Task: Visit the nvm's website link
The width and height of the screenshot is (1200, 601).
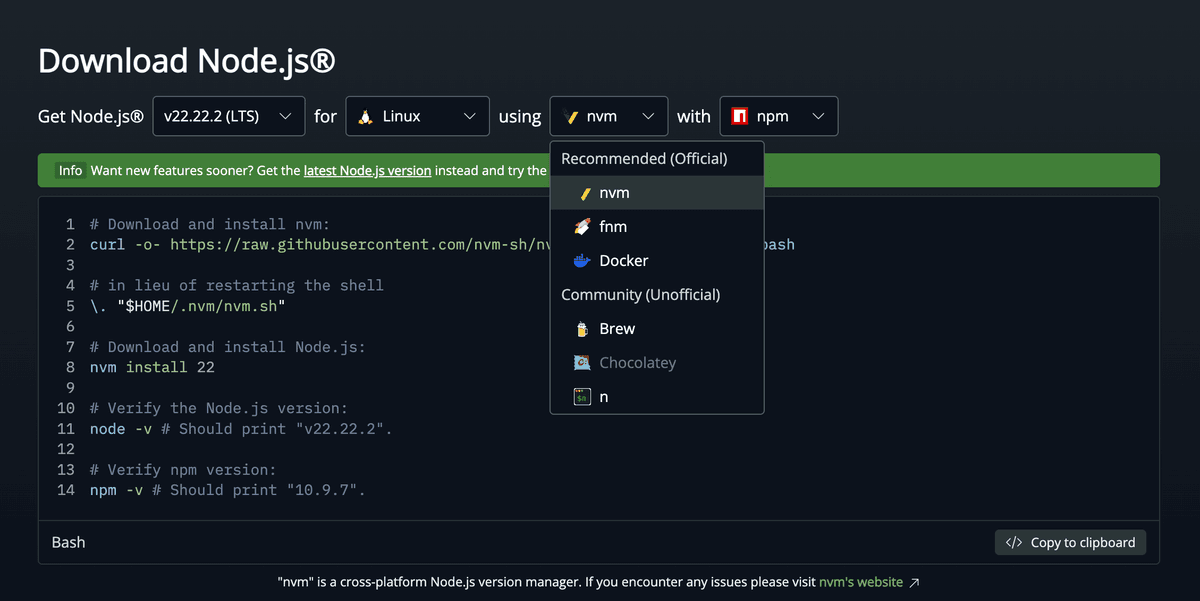Action: point(860,582)
